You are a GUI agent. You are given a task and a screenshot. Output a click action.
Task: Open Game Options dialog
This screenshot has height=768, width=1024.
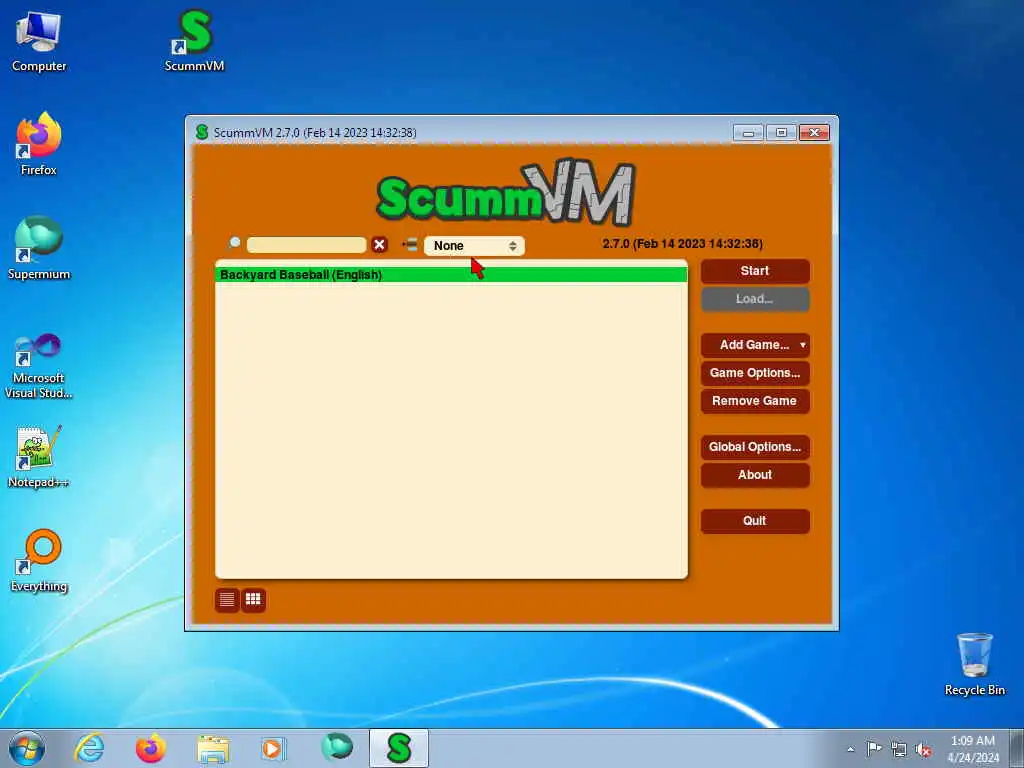click(755, 373)
